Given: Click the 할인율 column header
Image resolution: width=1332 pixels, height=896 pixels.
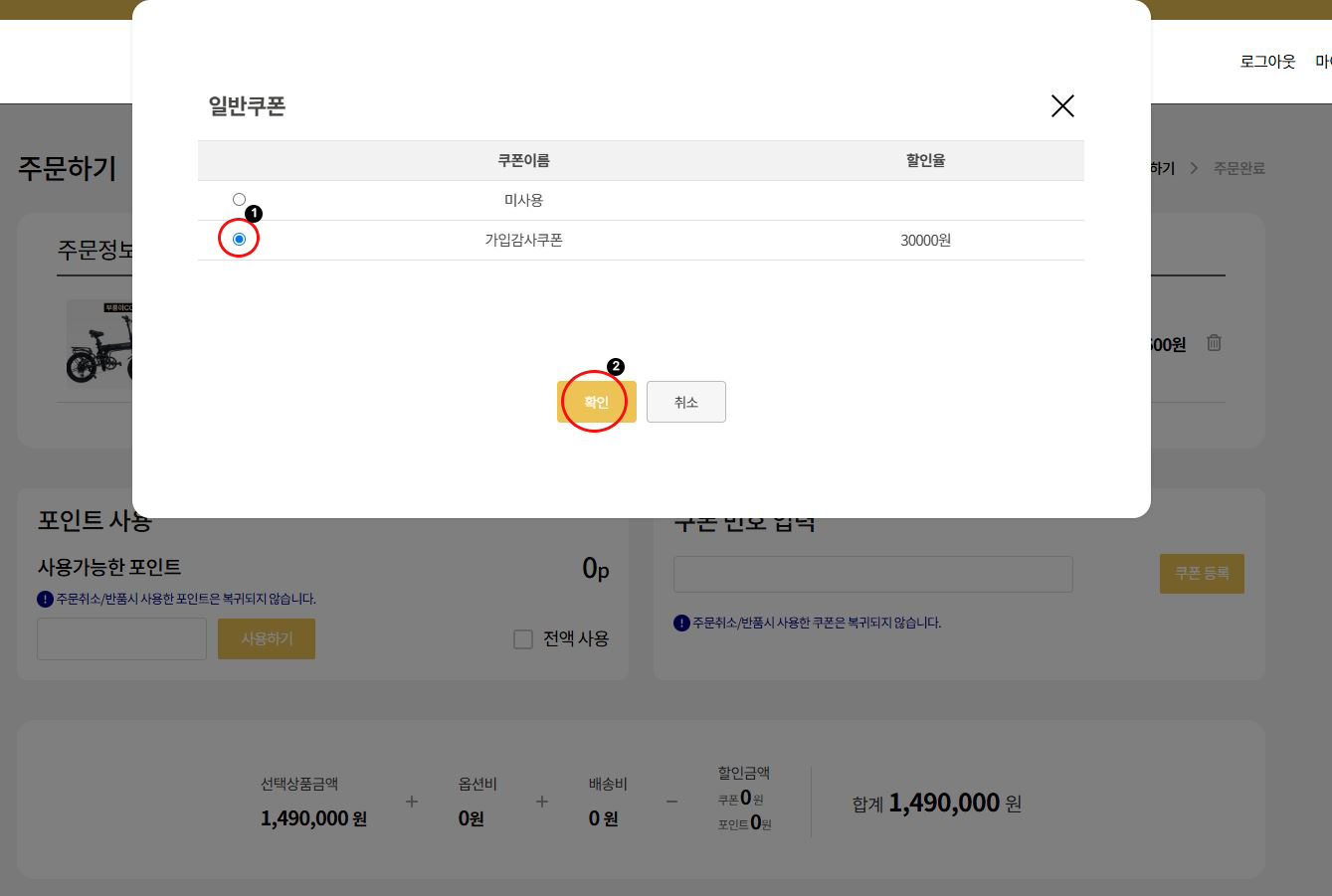Looking at the screenshot, I should (x=925, y=160).
